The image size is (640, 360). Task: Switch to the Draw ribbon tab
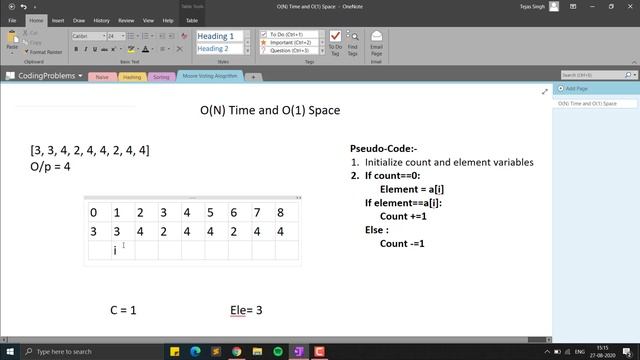[79, 20]
